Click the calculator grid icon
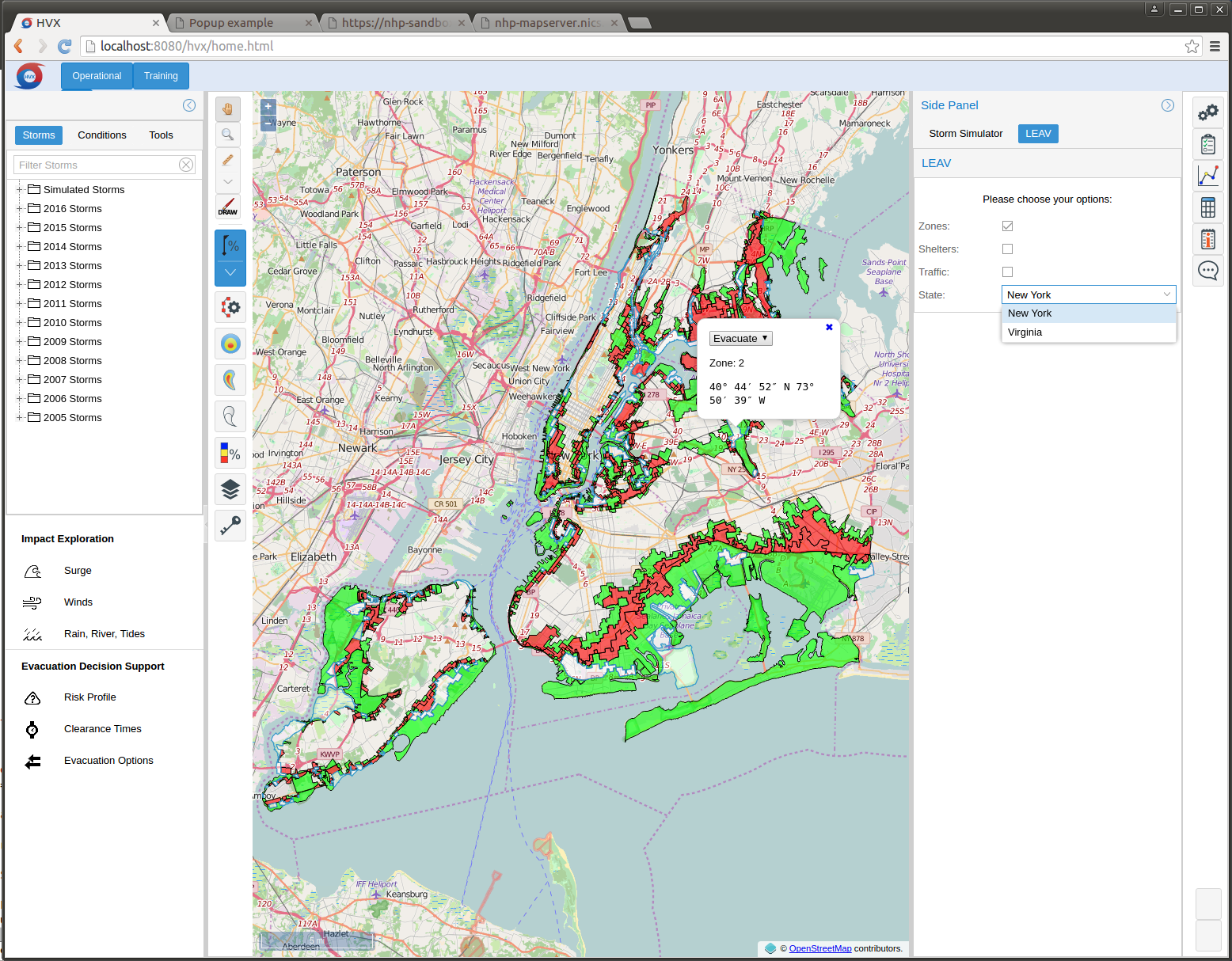 pyautogui.click(x=1208, y=207)
